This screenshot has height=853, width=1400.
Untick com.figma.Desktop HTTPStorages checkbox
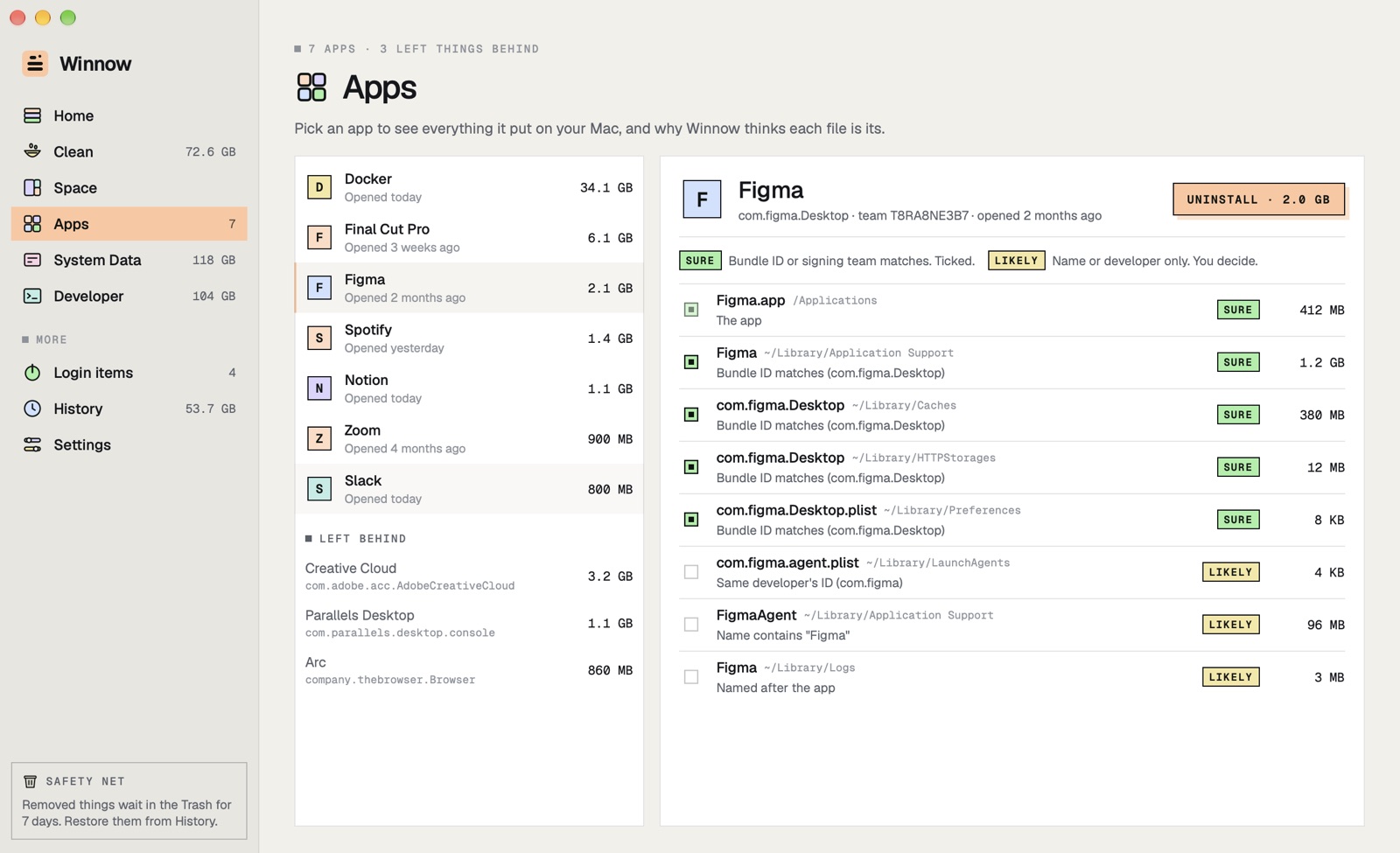coord(691,467)
